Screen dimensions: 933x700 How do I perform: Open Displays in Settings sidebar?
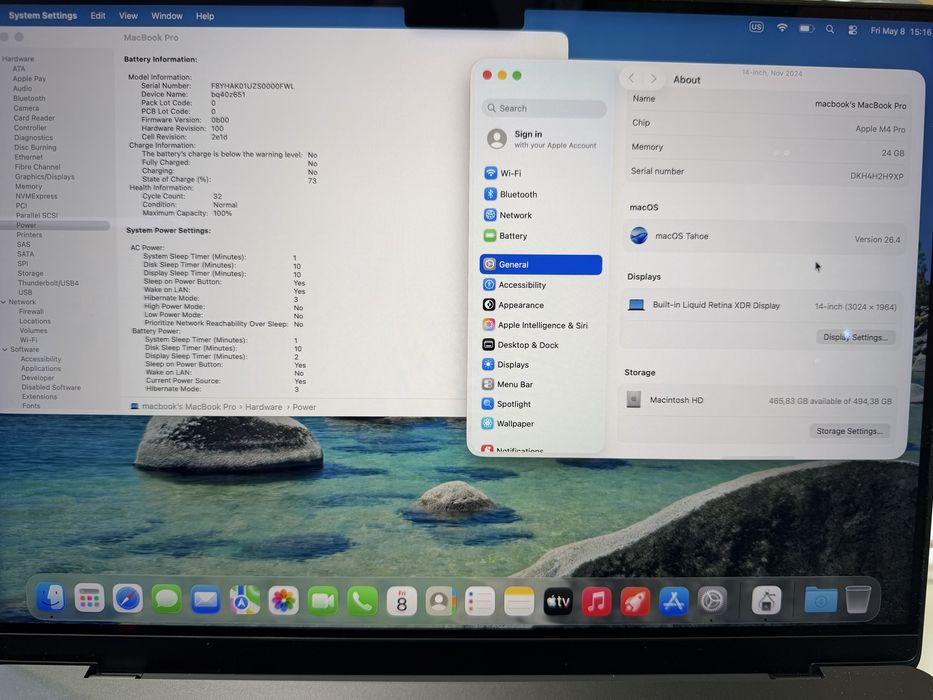pyautogui.click(x=541, y=364)
